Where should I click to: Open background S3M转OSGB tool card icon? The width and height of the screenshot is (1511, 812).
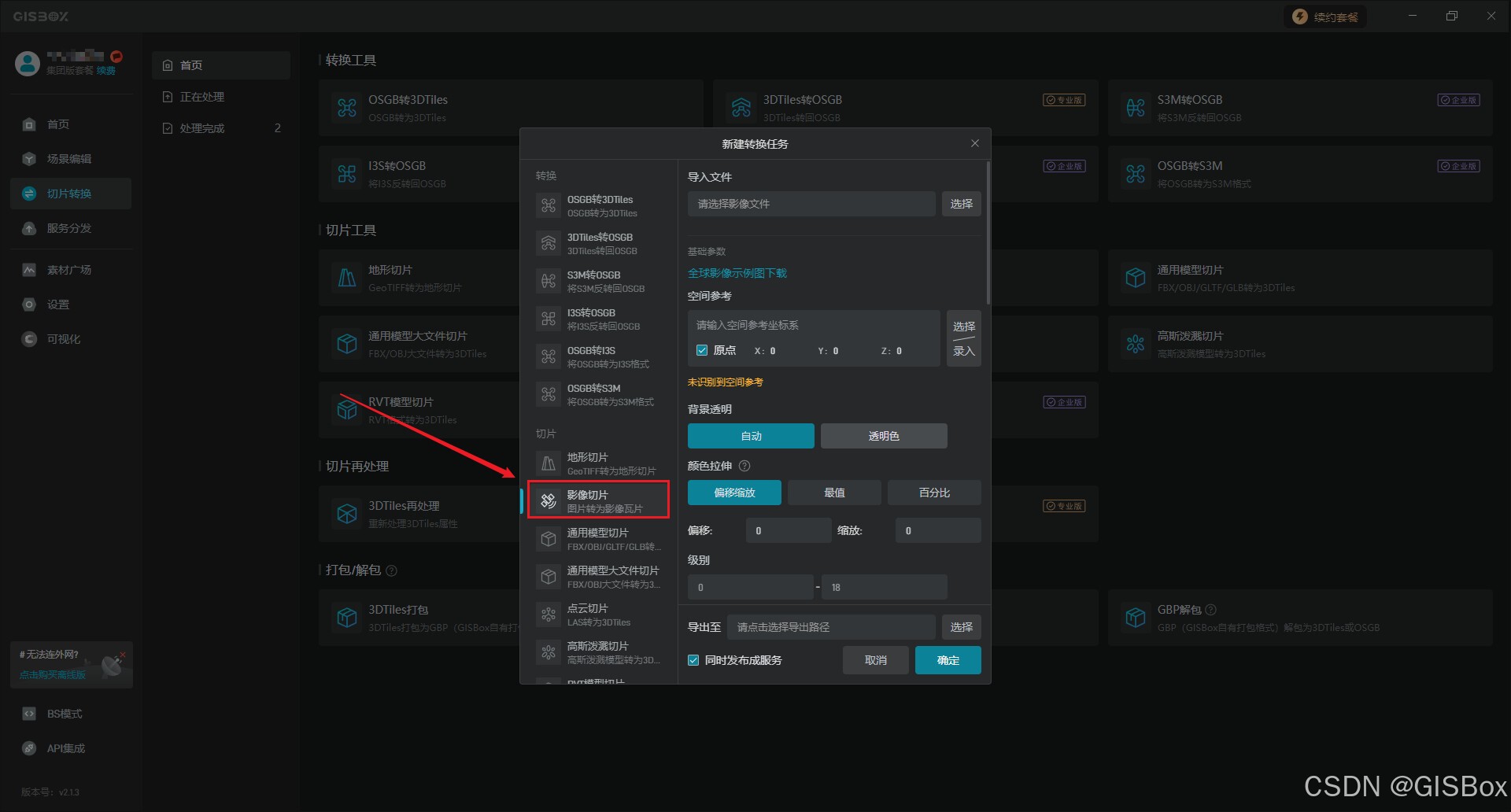click(1136, 108)
